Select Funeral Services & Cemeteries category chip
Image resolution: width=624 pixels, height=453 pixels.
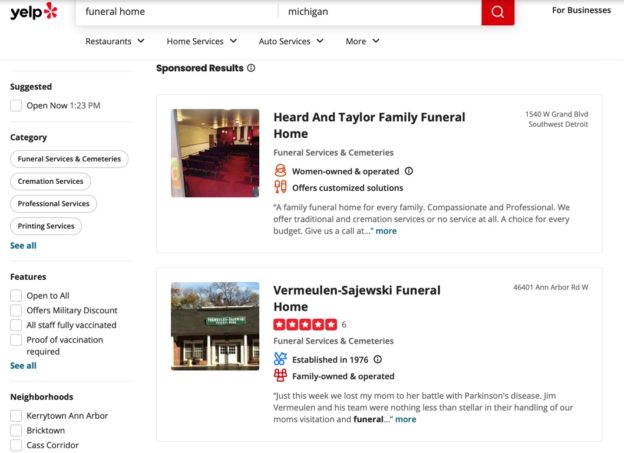(x=69, y=159)
